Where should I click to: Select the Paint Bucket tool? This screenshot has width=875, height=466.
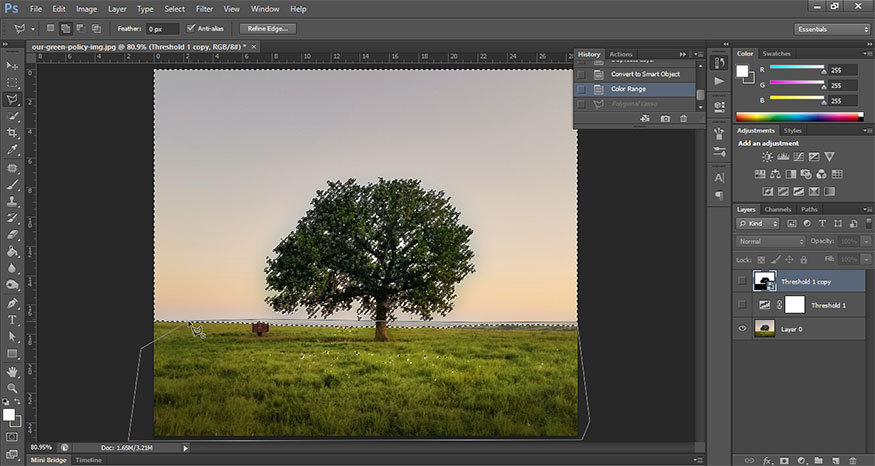pos(13,252)
